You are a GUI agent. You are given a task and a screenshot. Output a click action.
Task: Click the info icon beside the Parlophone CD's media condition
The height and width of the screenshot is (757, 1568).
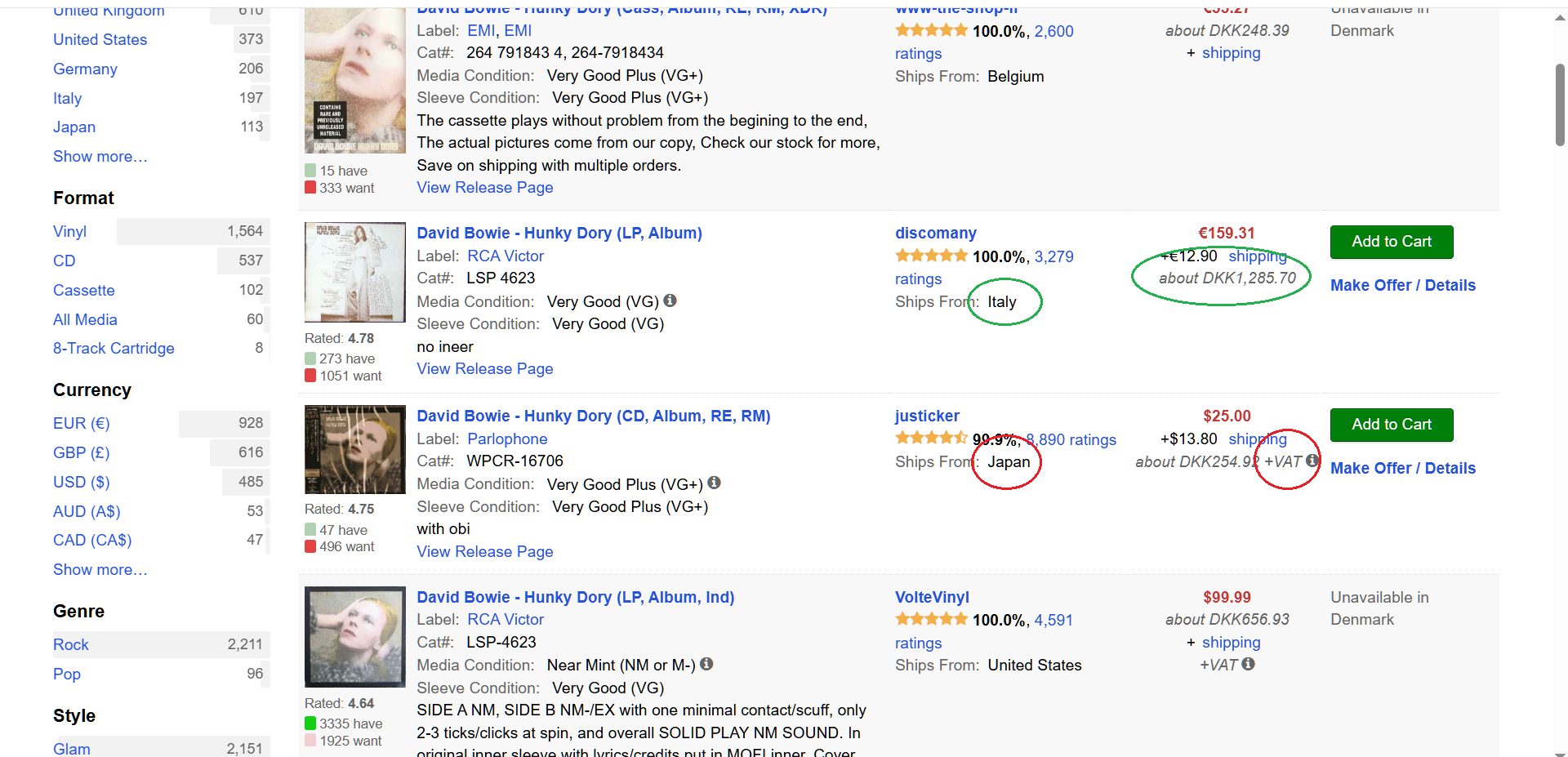tap(714, 483)
